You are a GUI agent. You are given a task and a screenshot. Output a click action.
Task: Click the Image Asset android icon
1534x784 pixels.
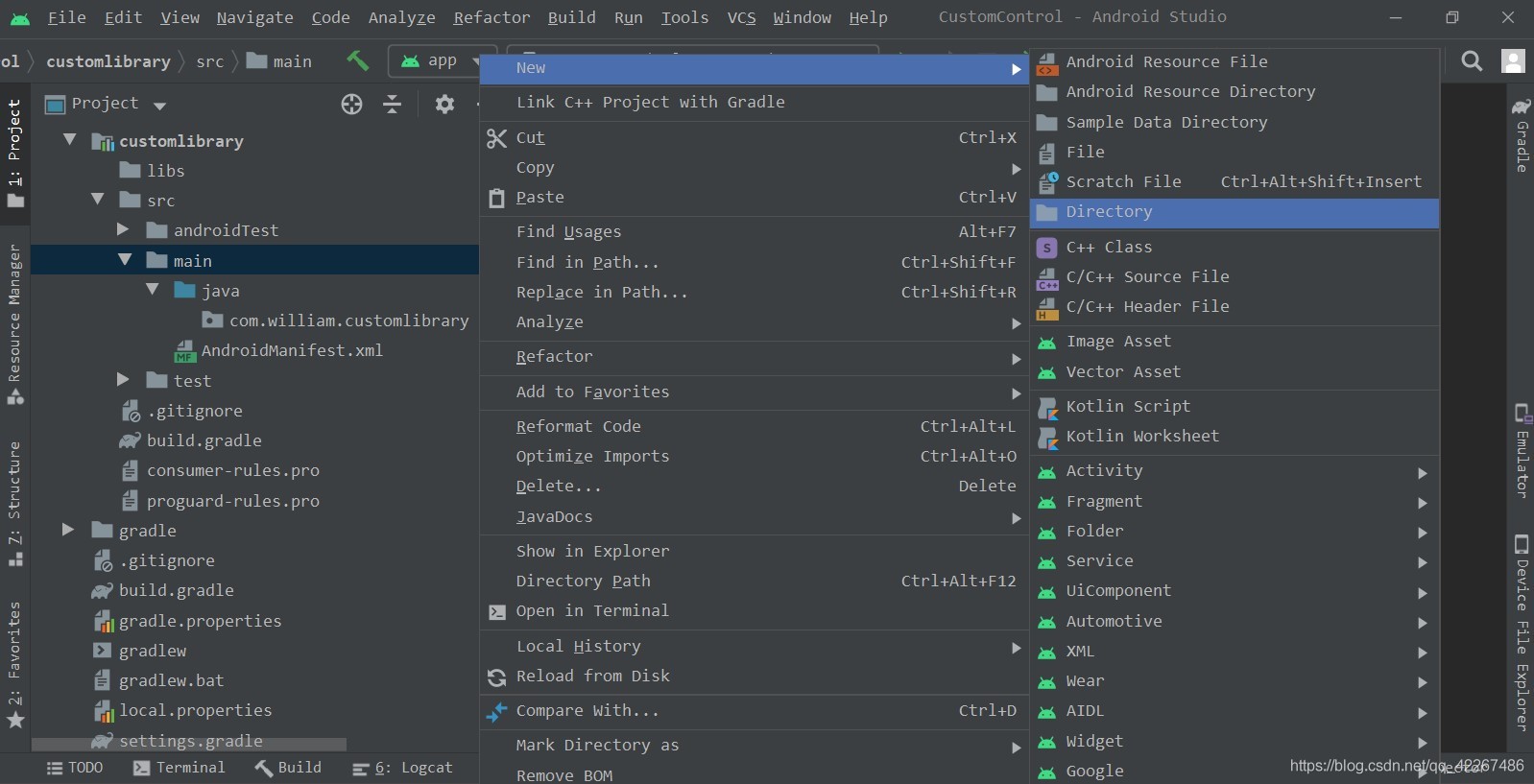[1047, 343]
